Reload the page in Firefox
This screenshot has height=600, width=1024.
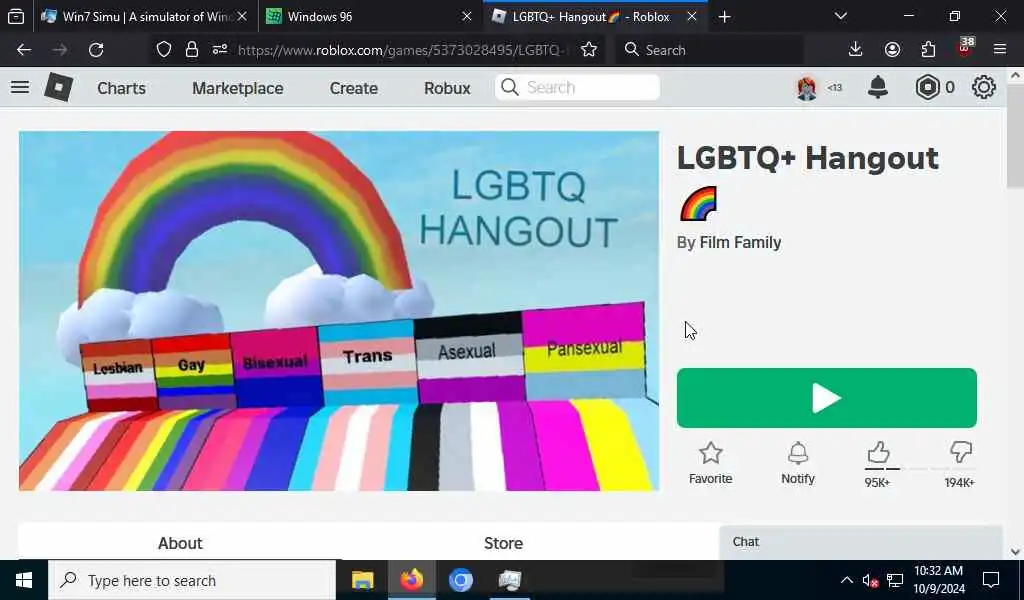coord(96,50)
